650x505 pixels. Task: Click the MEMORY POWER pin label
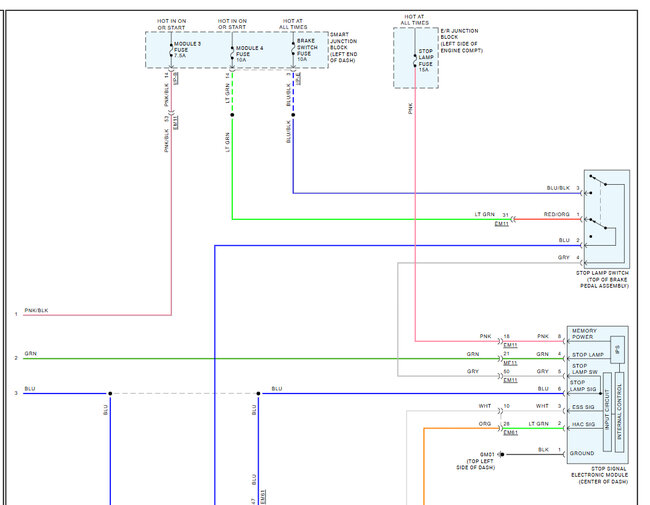(584, 334)
